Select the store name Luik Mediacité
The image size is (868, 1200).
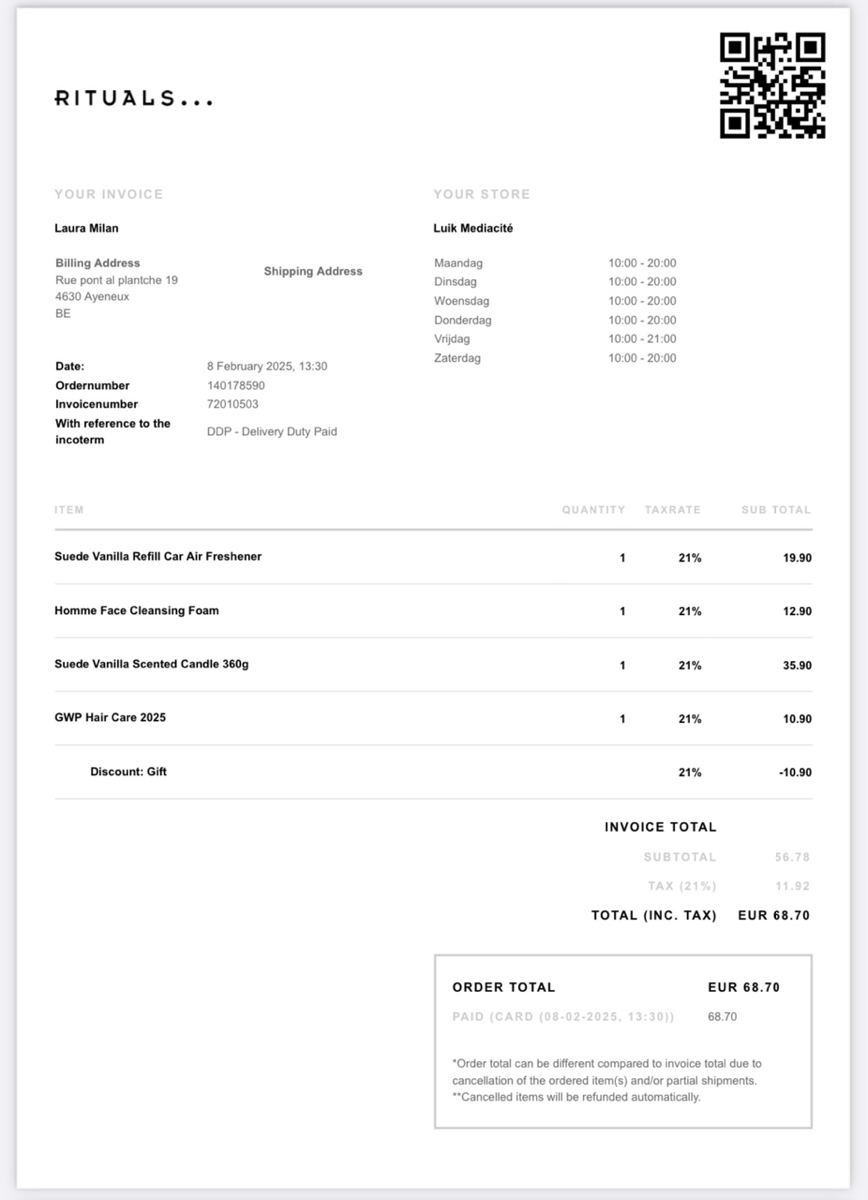coord(473,228)
